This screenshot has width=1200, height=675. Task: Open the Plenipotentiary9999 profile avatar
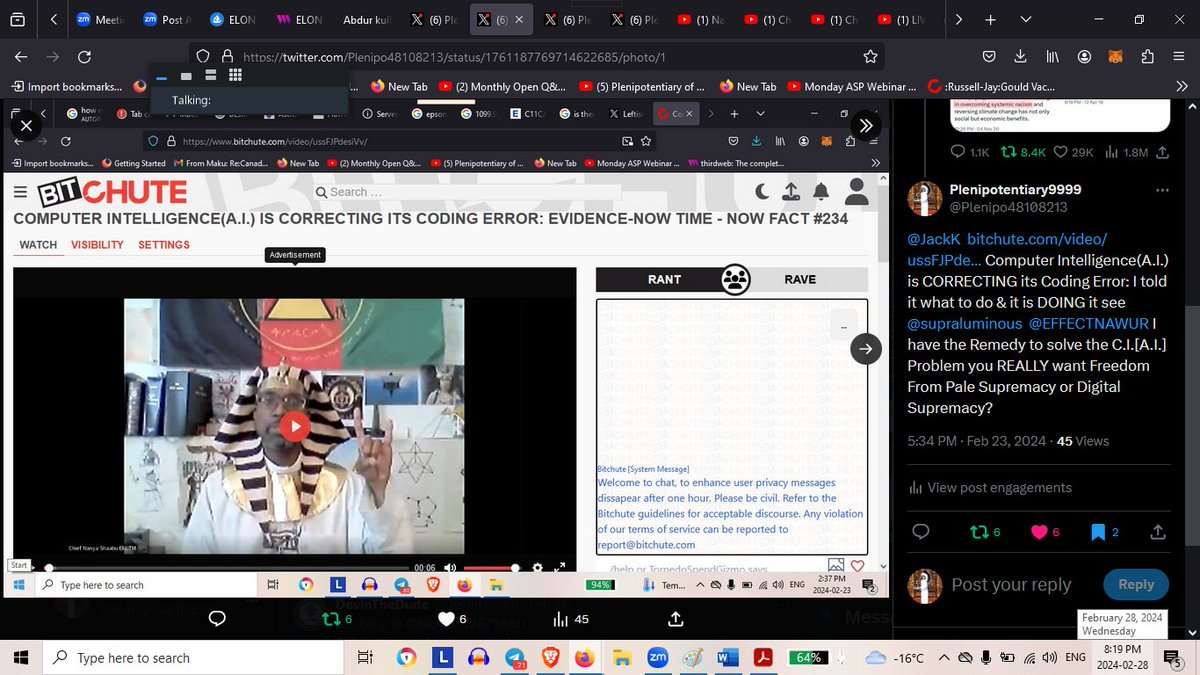(x=925, y=198)
